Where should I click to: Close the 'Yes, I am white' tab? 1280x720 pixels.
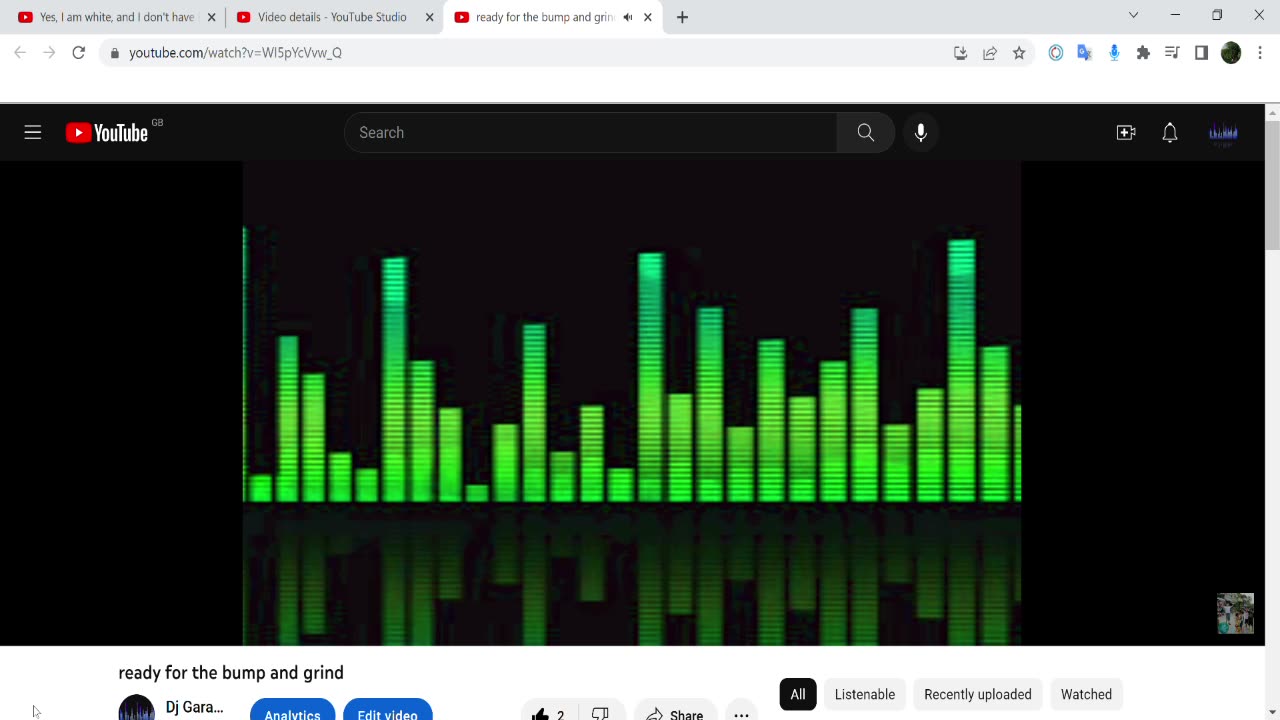[x=211, y=17]
